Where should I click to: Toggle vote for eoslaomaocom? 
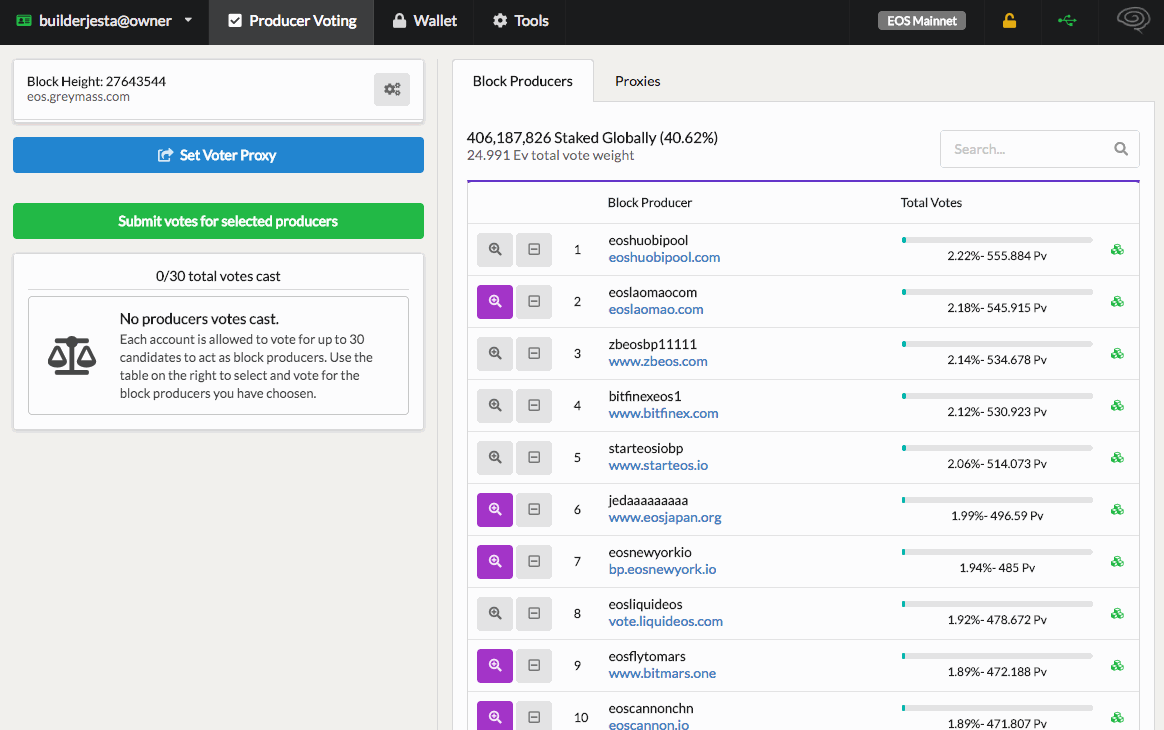(x=534, y=302)
